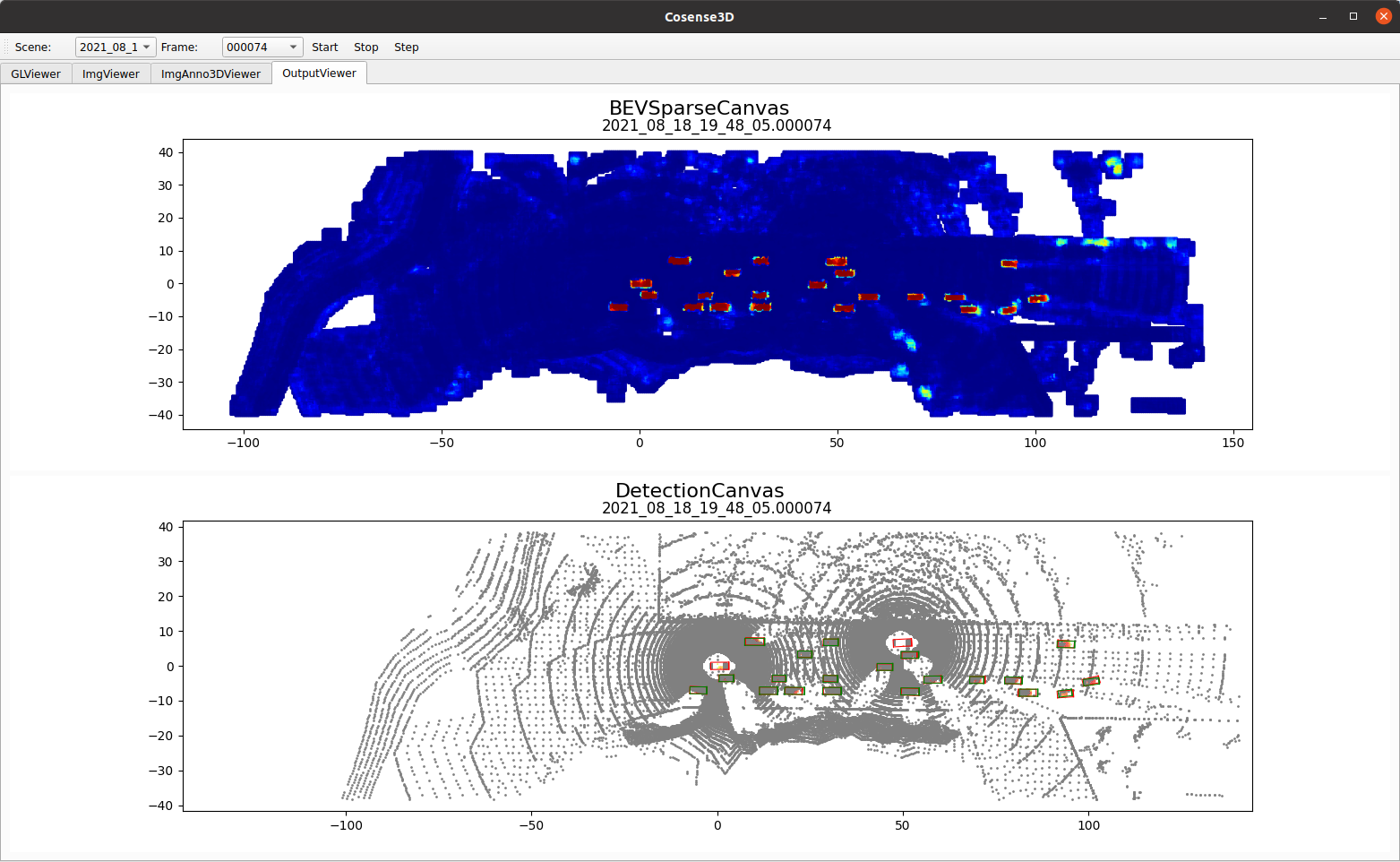Click the Cosense3D window title

click(700, 17)
